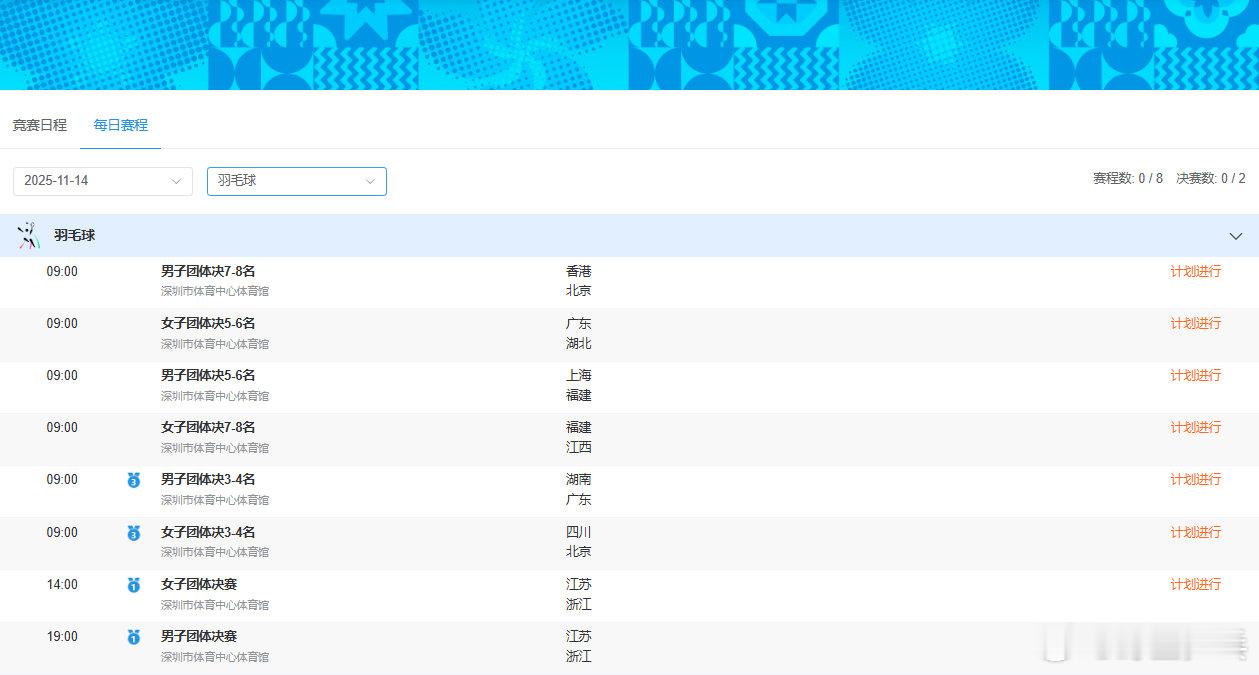Open the 2025-11-14 date dropdown
1259x675 pixels.
(103, 181)
